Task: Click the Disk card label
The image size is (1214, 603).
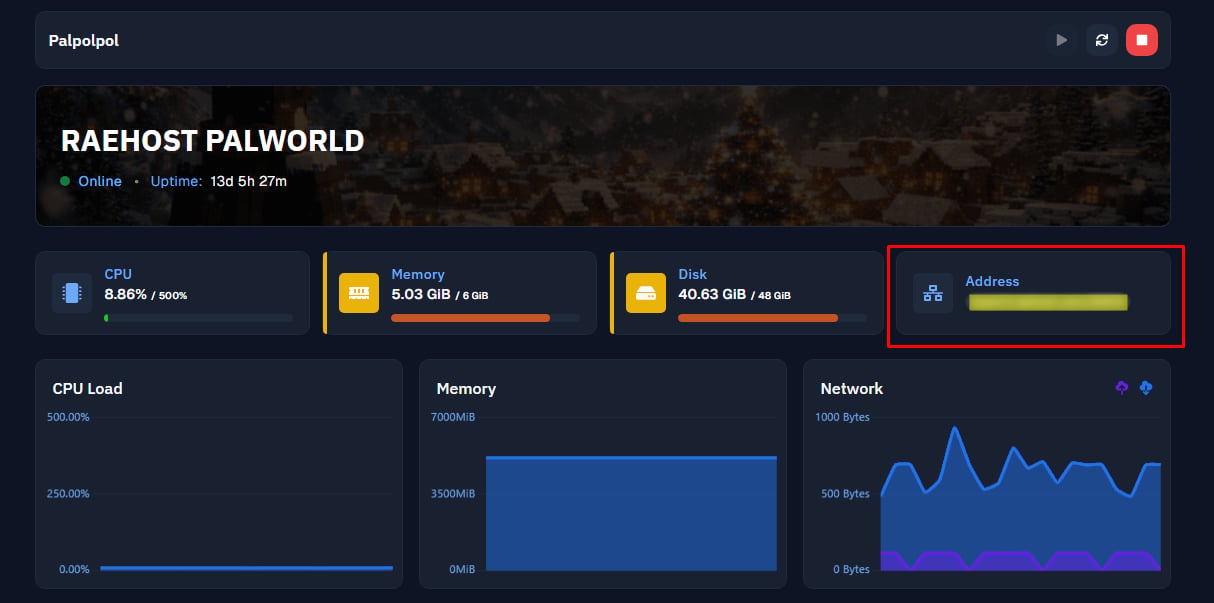Action: point(692,274)
